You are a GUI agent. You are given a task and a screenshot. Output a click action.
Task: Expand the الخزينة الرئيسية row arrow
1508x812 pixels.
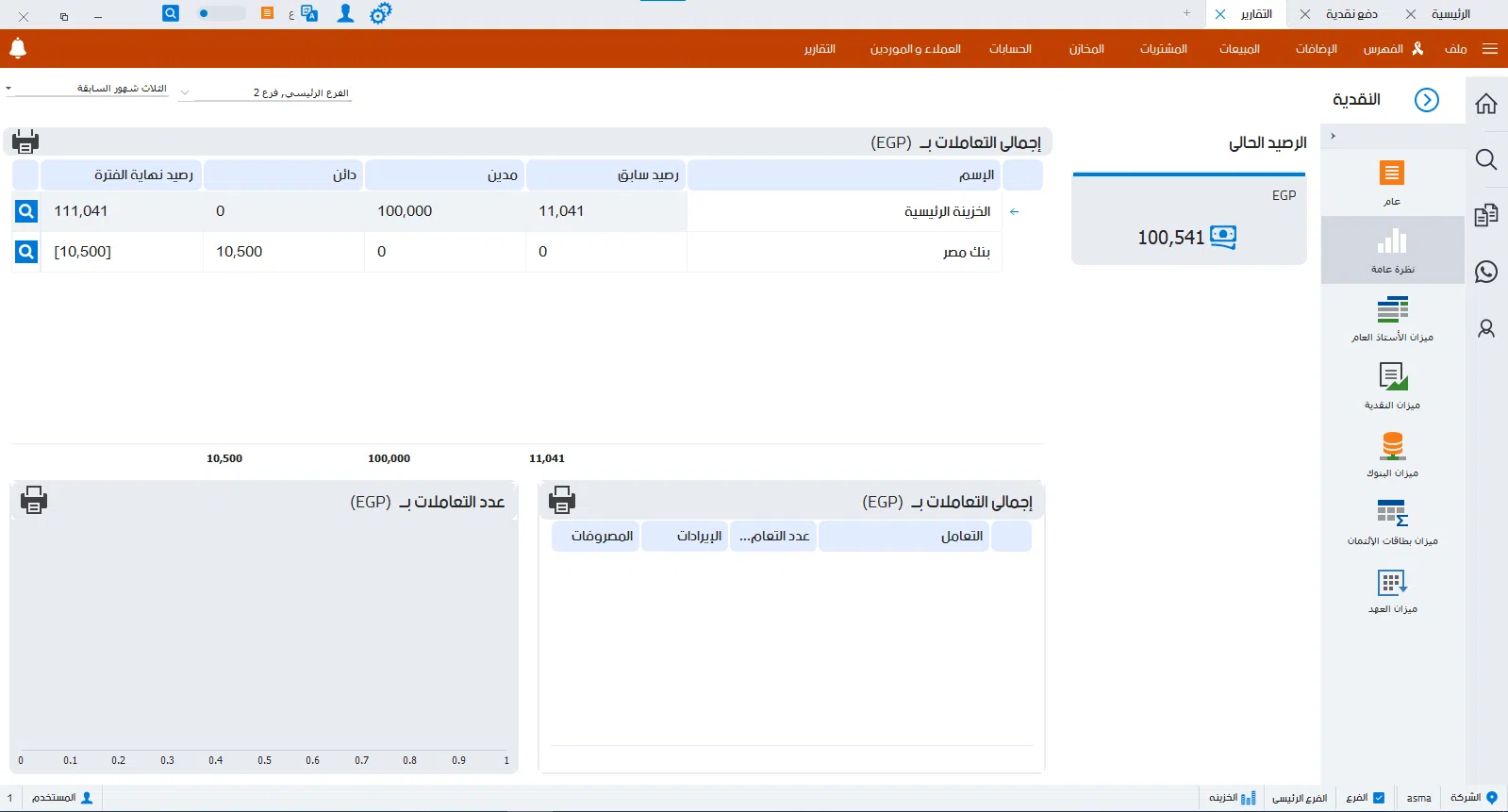pyautogui.click(x=1015, y=212)
